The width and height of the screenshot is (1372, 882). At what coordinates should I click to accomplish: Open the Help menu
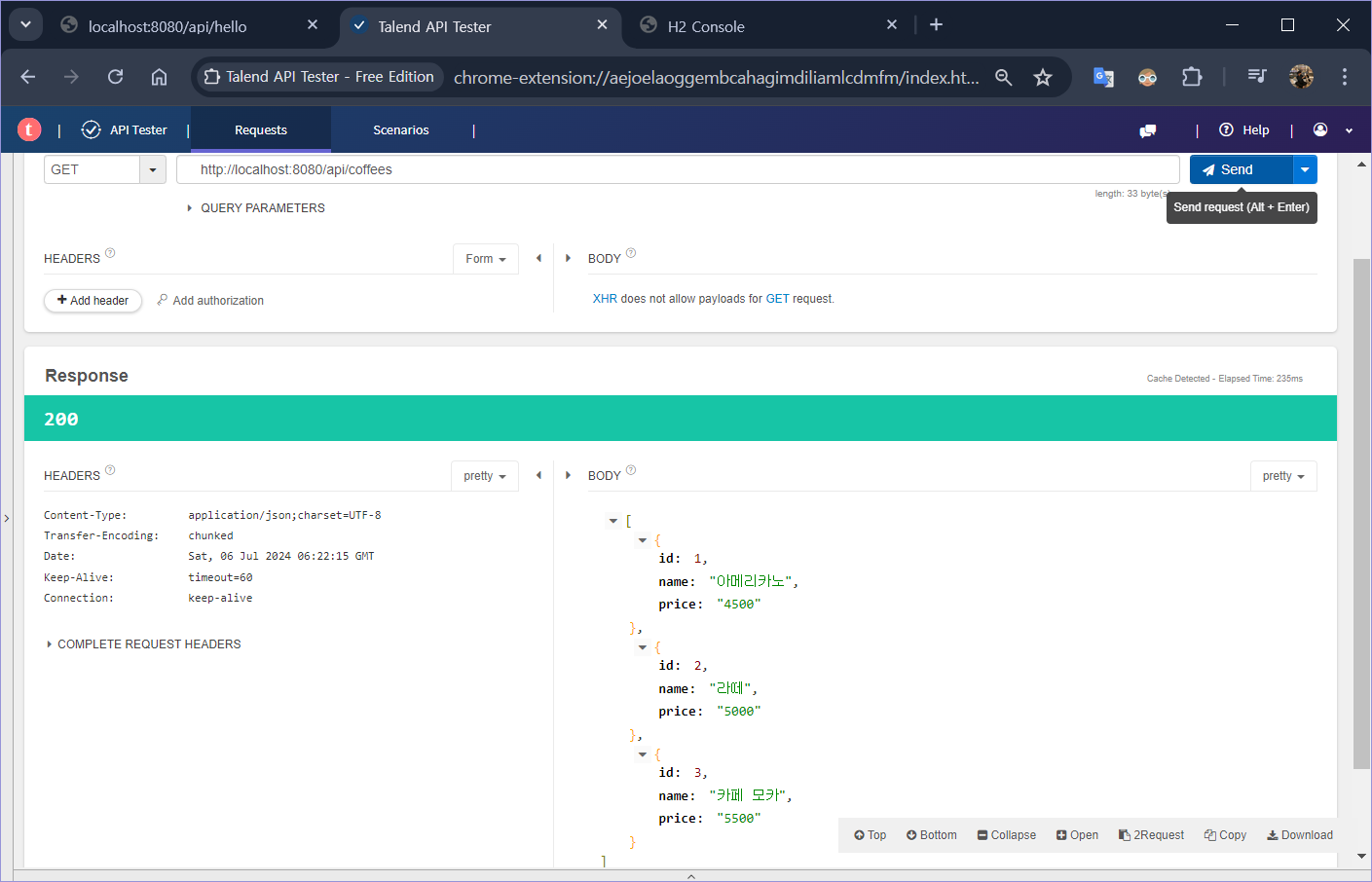point(1244,129)
